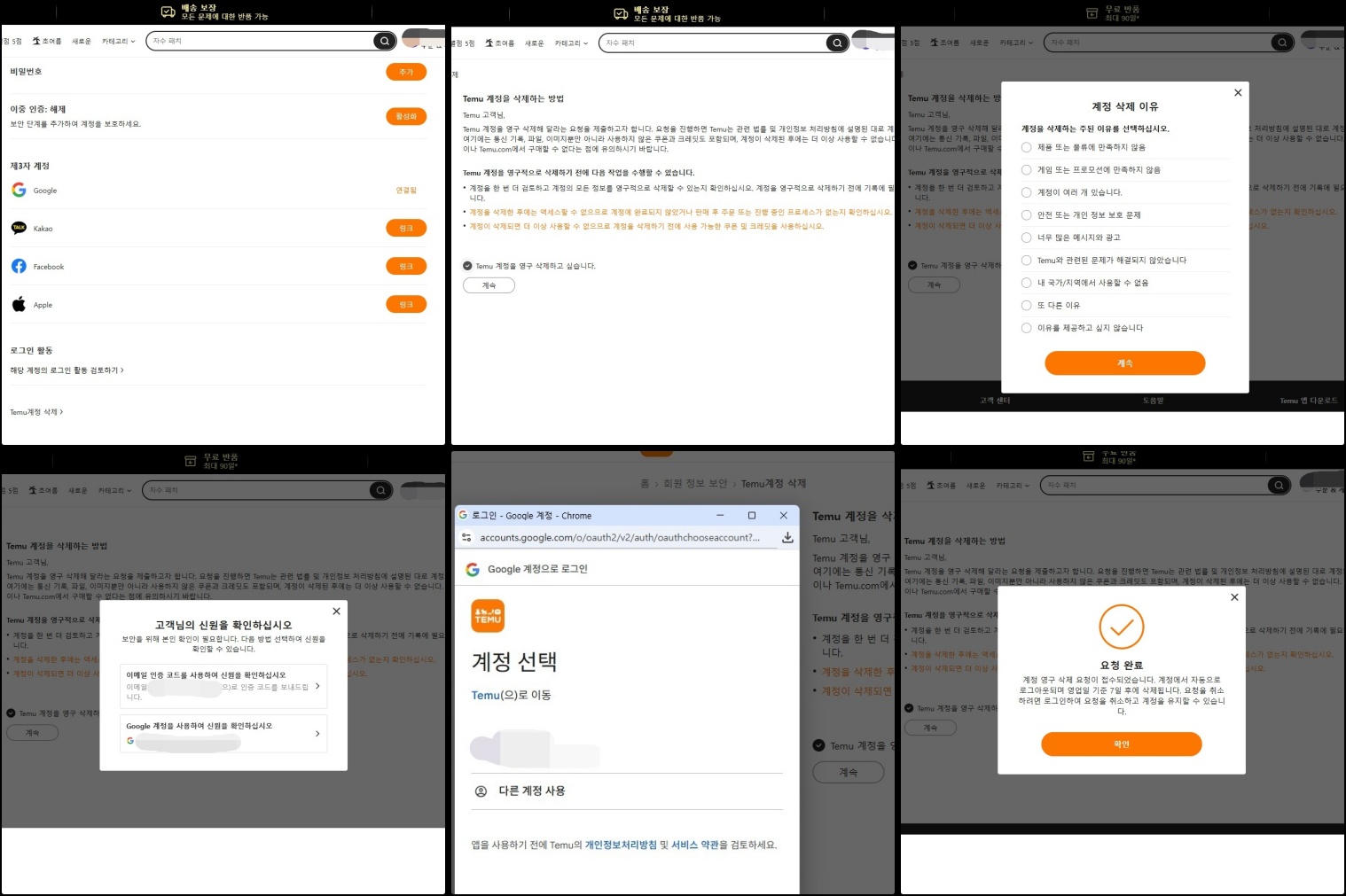
Task: Click Chrome popup URL accounts.google.com address
Action: (x=620, y=537)
